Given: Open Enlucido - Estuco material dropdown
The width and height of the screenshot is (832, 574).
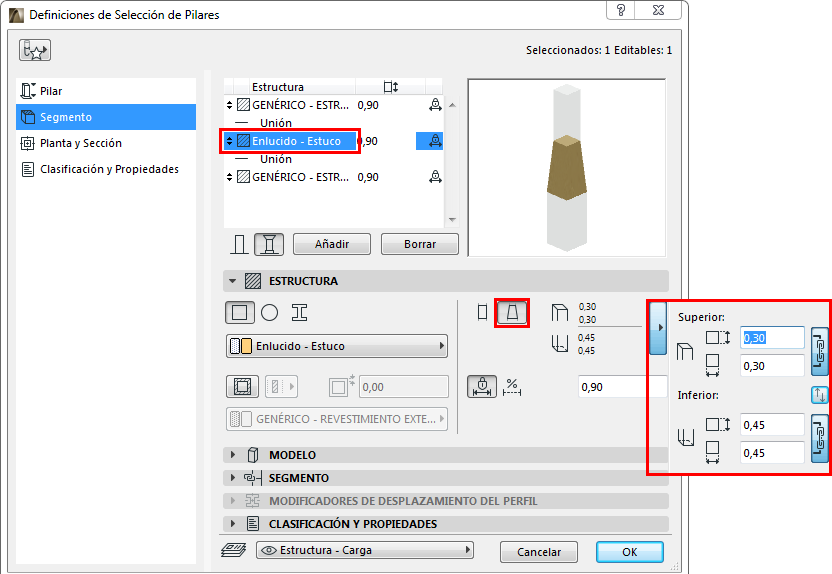Looking at the screenshot, I should pos(337,346).
